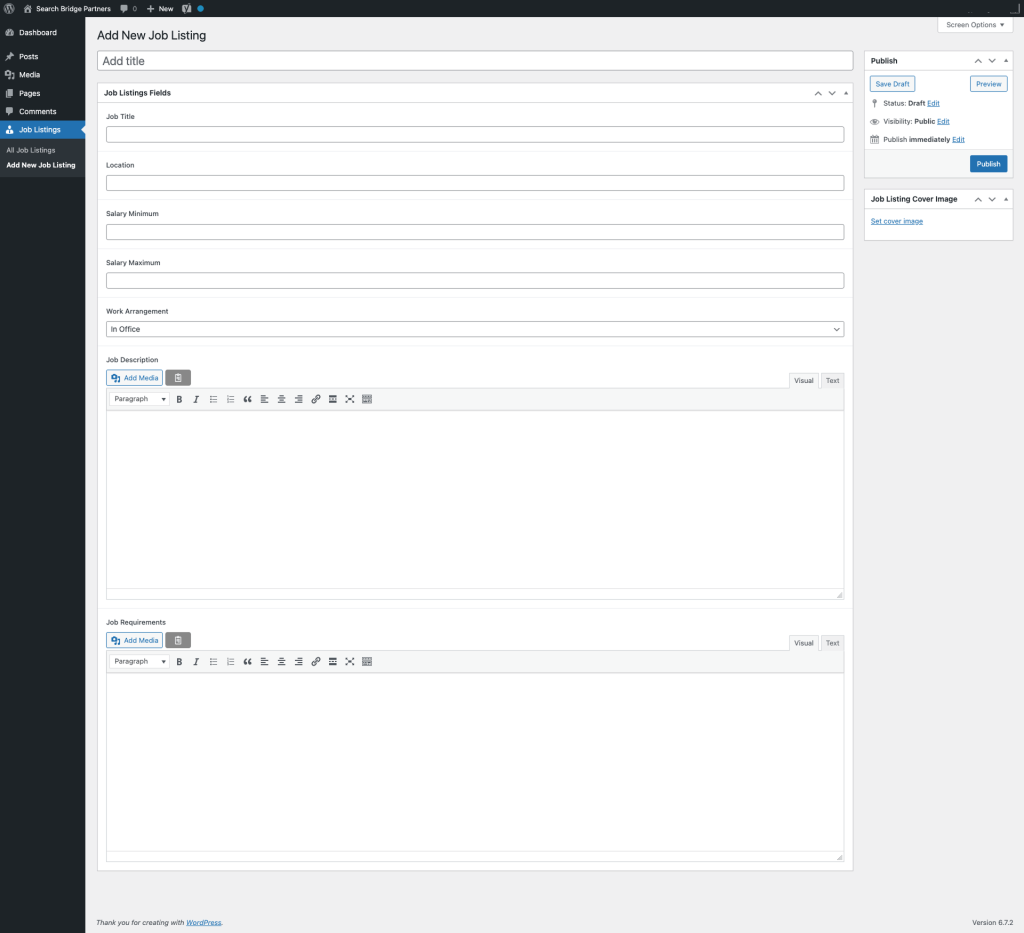Click Set cover image link
This screenshot has width=1024, height=933.
pyautogui.click(x=897, y=221)
